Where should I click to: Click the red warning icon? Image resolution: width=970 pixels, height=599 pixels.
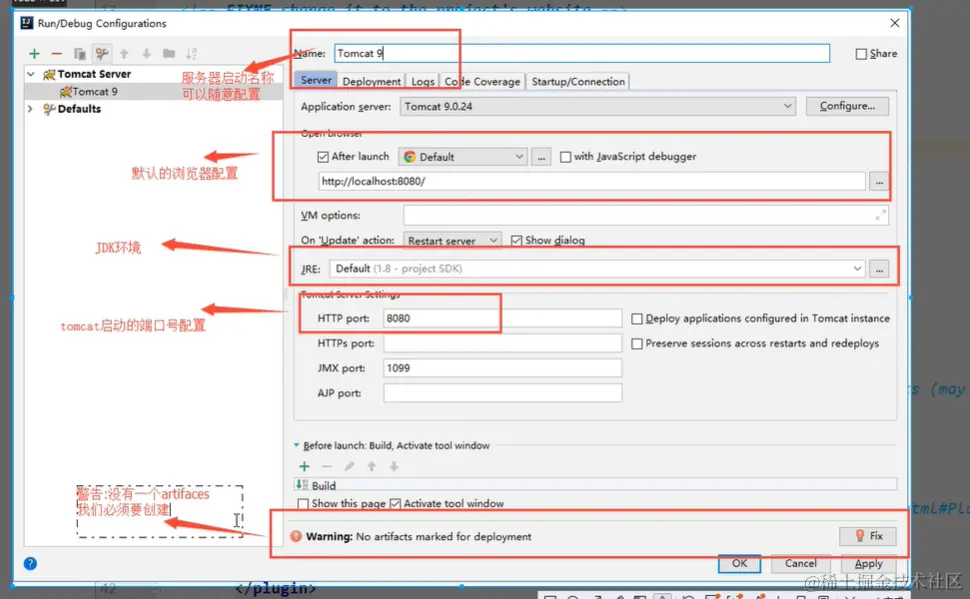pyautogui.click(x=296, y=536)
